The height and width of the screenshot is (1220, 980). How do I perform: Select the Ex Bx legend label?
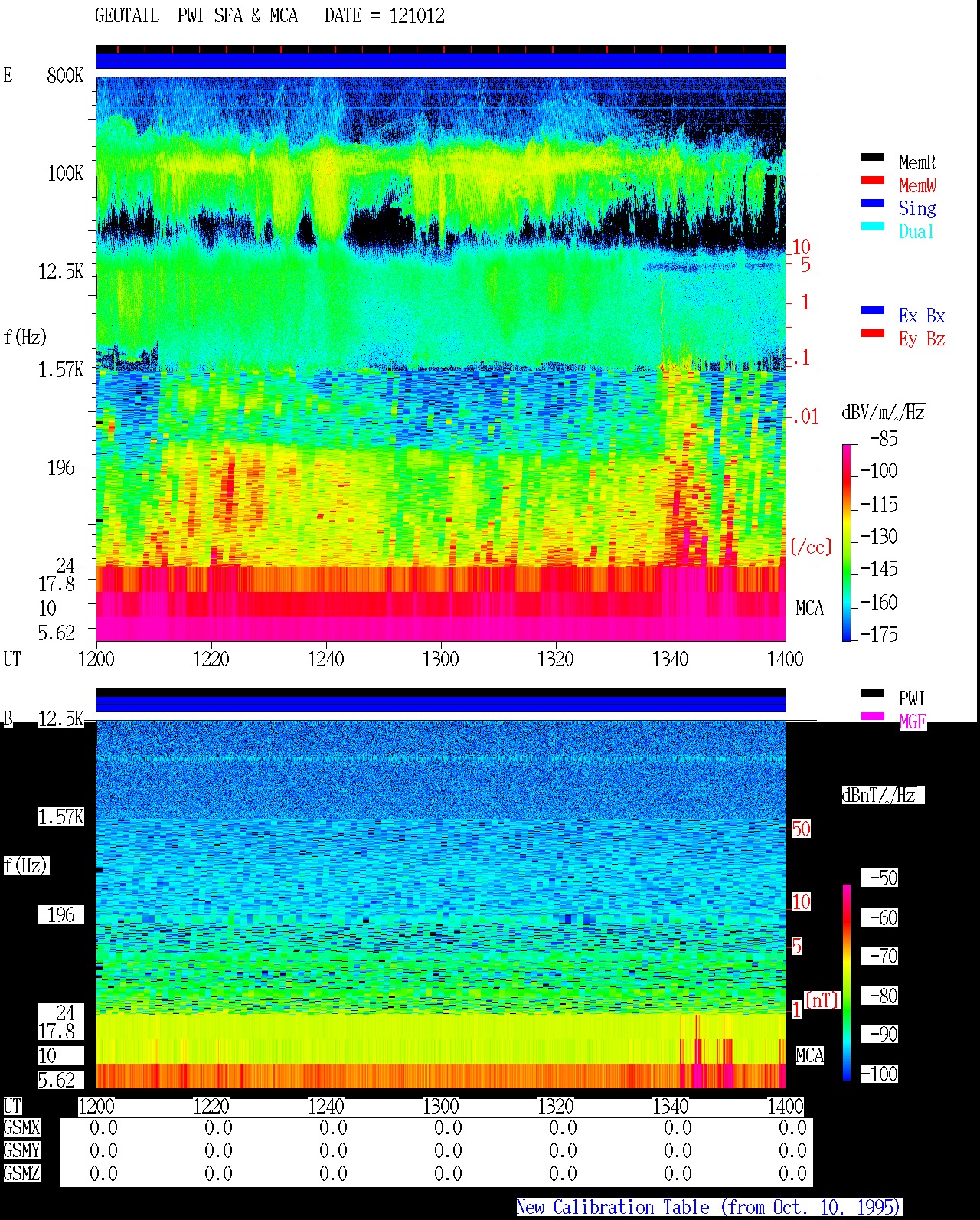(922, 316)
